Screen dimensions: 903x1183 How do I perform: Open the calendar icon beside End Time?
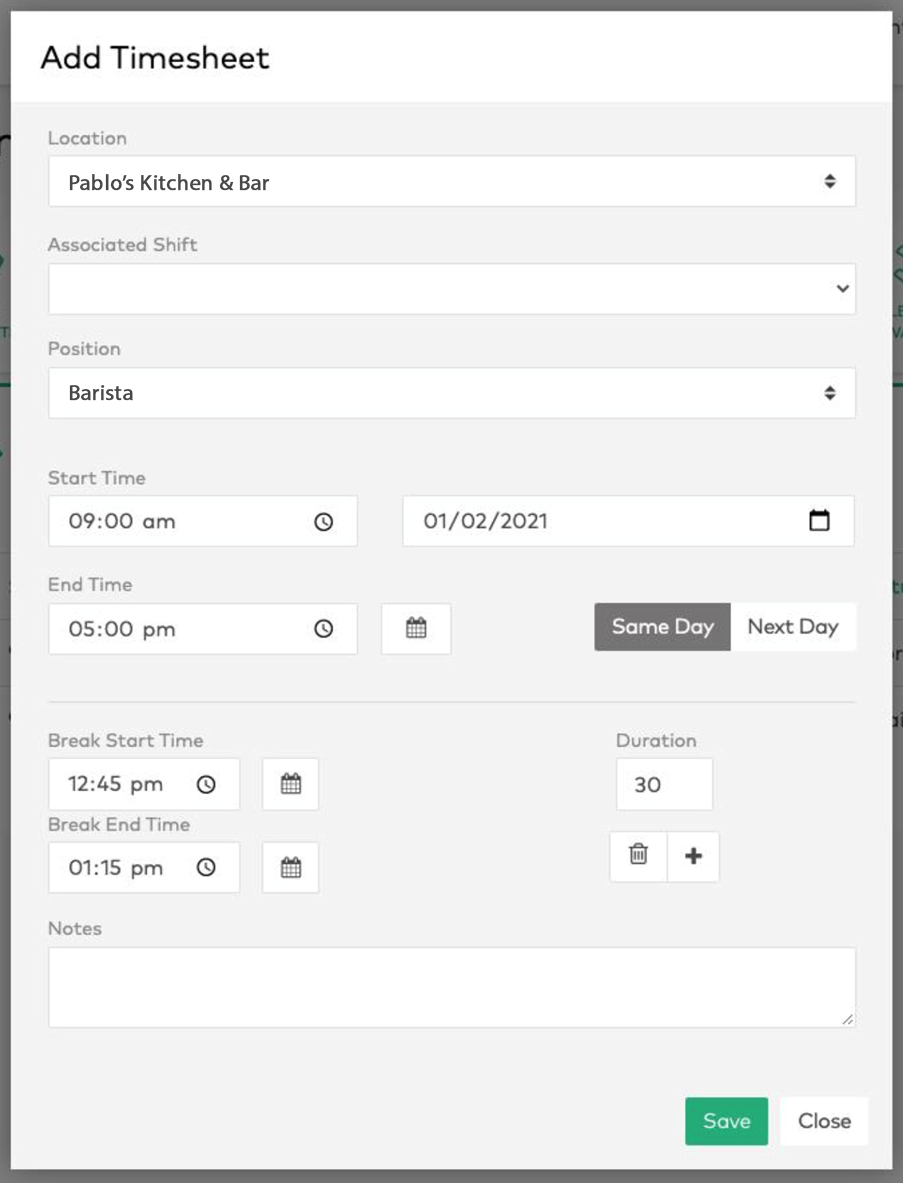click(416, 628)
